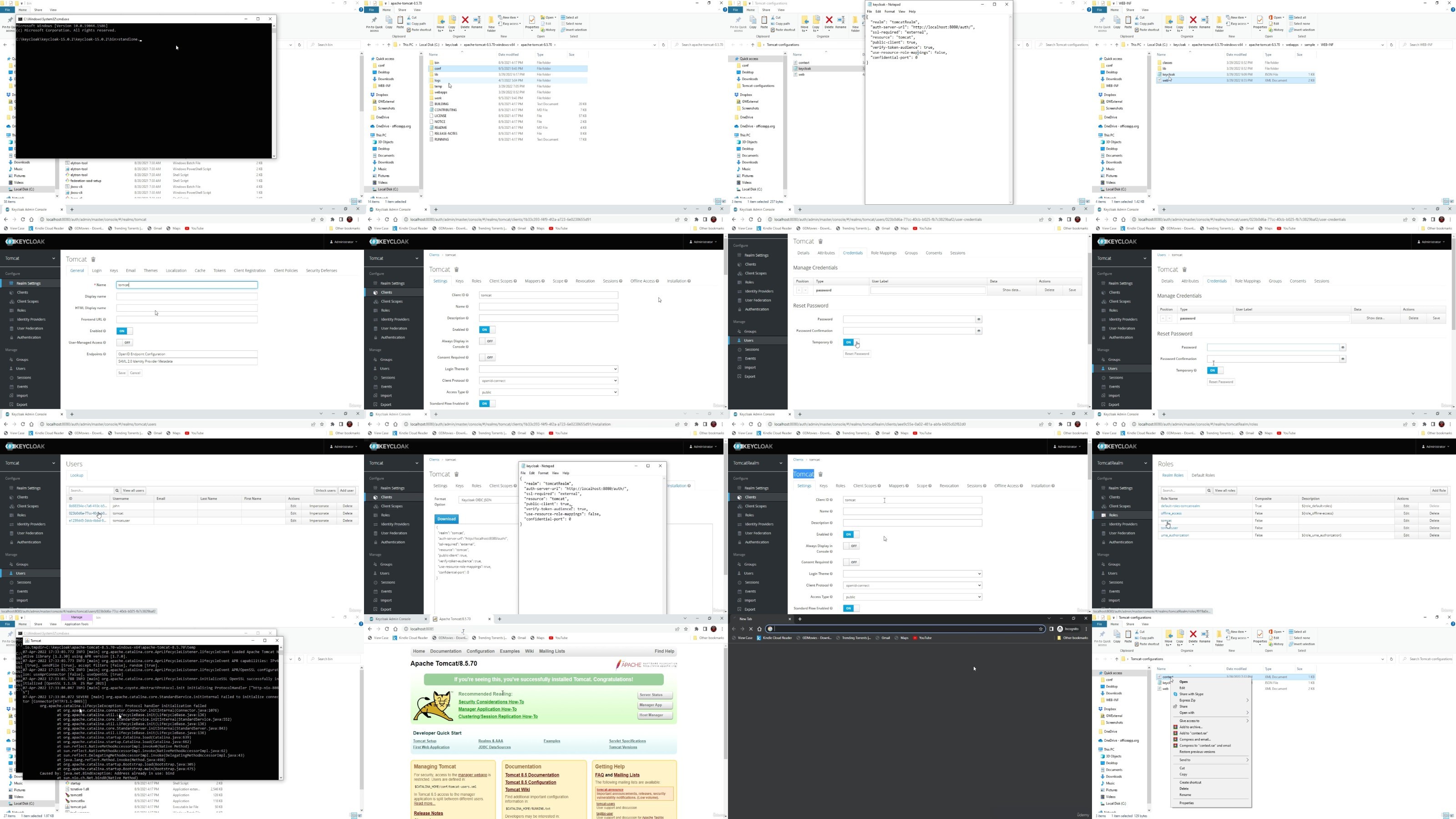
Task: Toggle Standard Flow Enabled on Tomcat realm client
Action: [487, 404]
